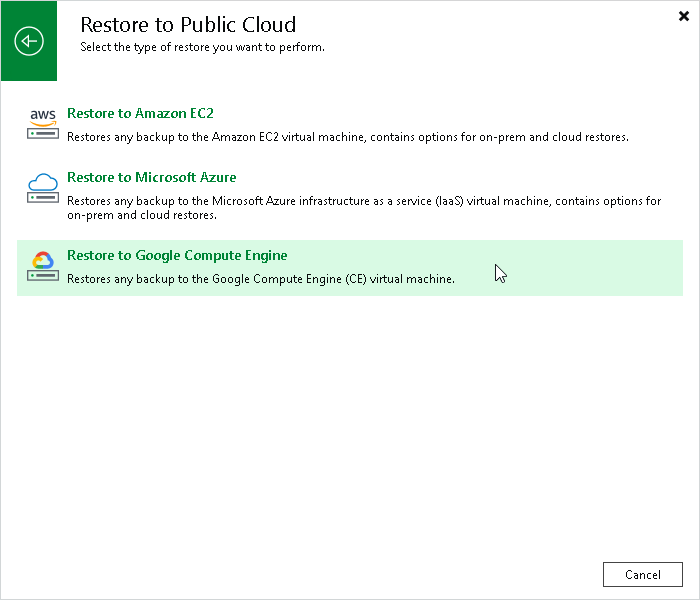The image size is (700, 600).
Task: Close the Restore to Public Cloud dialog
Action: tap(683, 17)
